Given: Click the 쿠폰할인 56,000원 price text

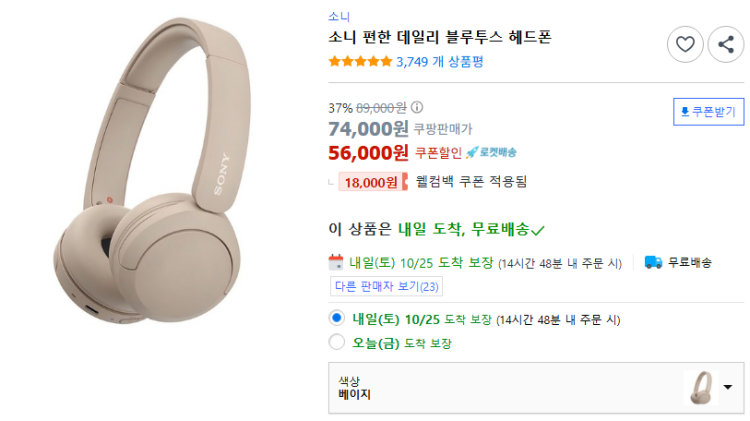Looking at the screenshot, I should coord(369,152).
